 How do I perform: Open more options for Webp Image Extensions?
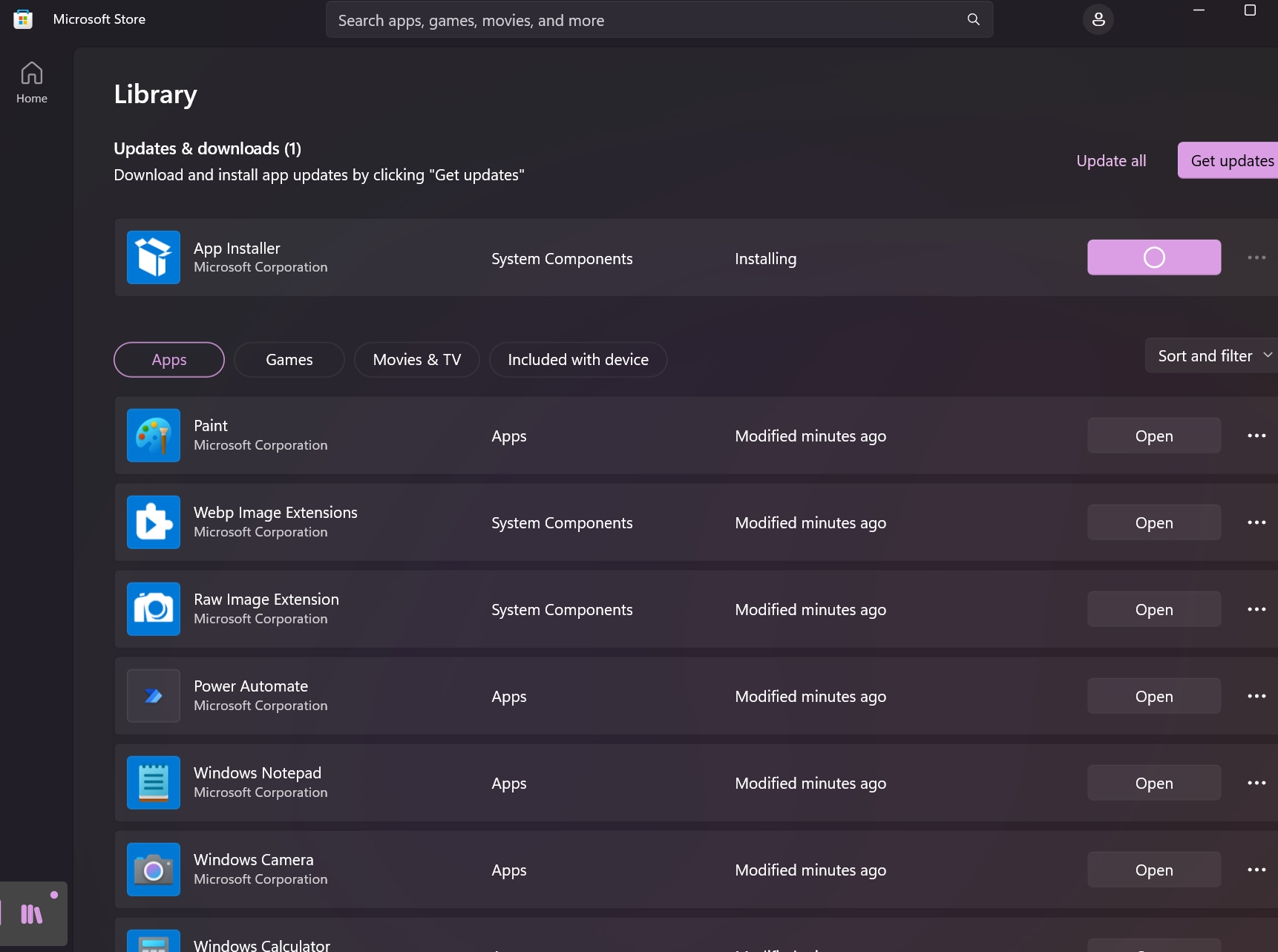pos(1256,522)
